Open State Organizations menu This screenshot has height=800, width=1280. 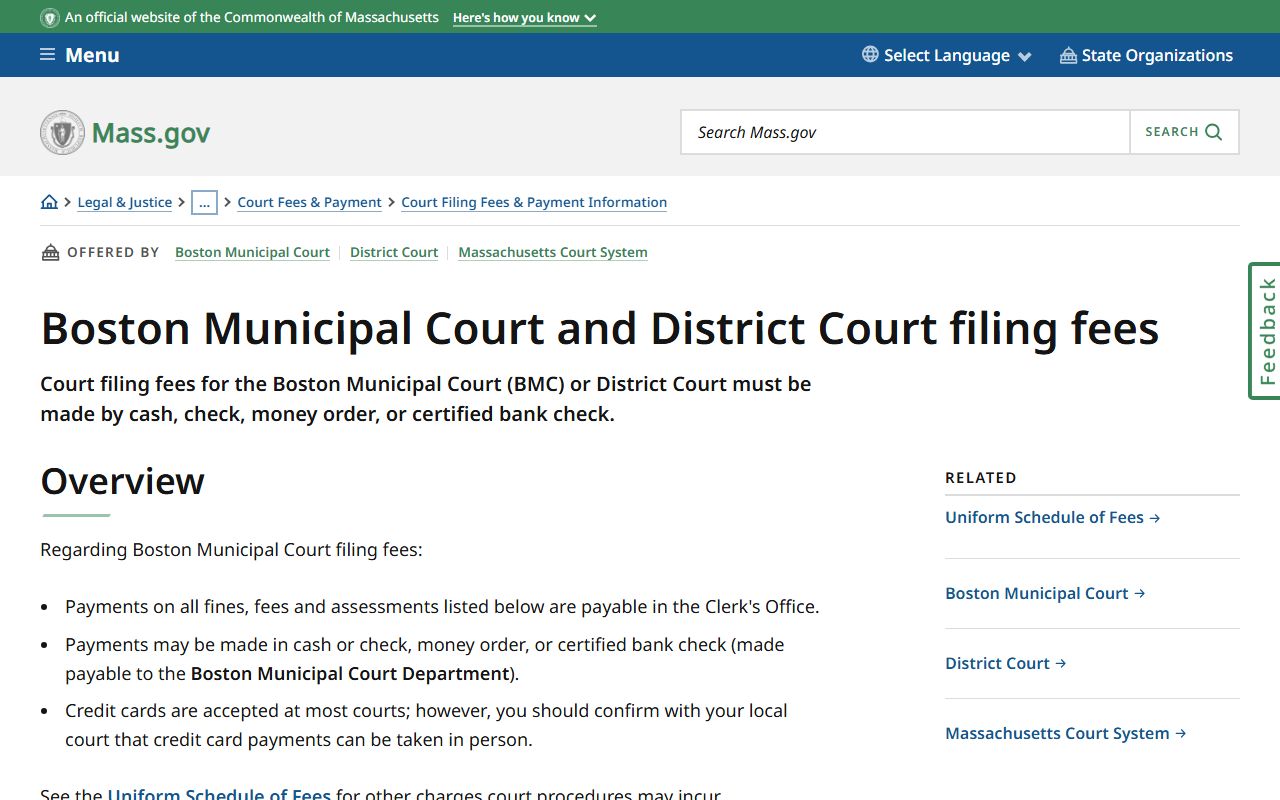pyautogui.click(x=1146, y=55)
